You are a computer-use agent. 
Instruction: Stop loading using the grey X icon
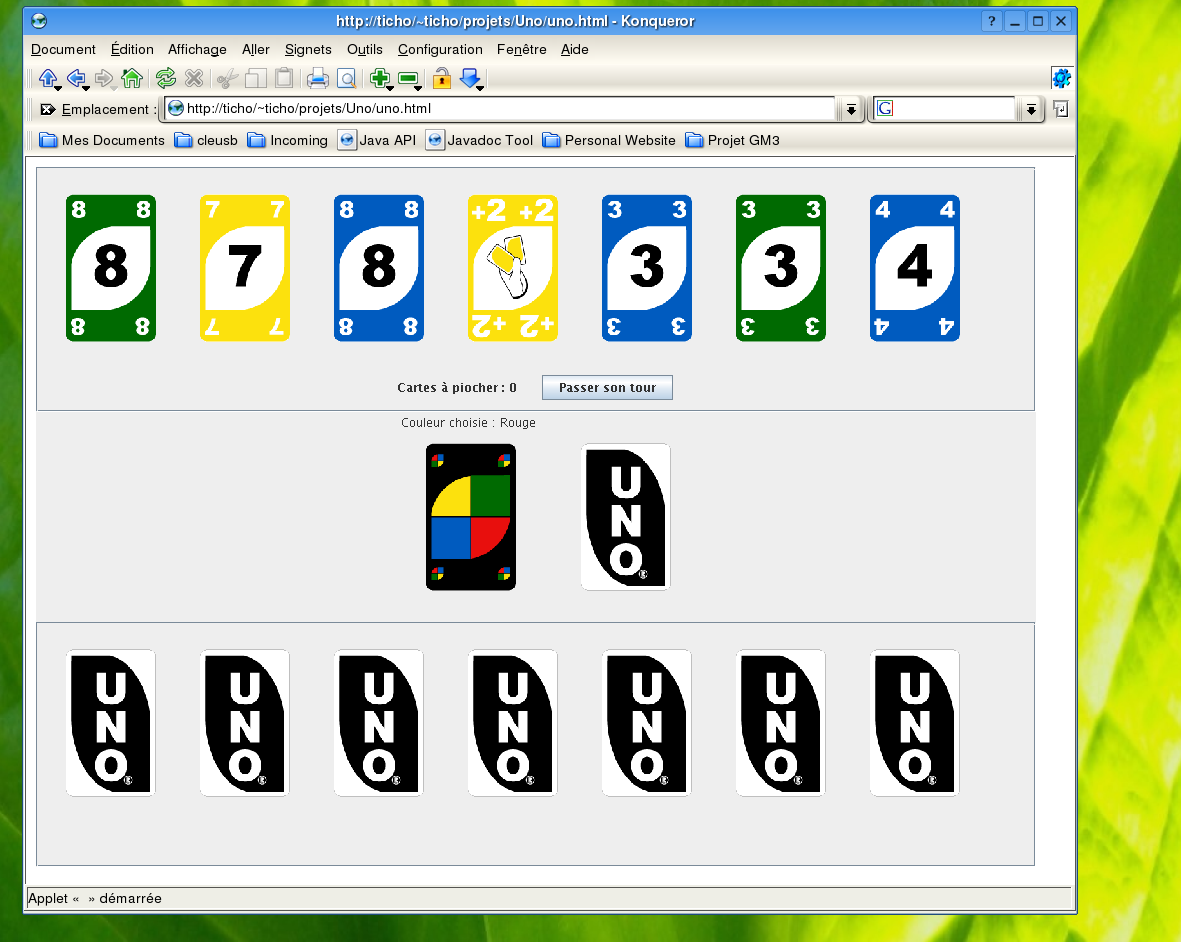[x=194, y=78]
